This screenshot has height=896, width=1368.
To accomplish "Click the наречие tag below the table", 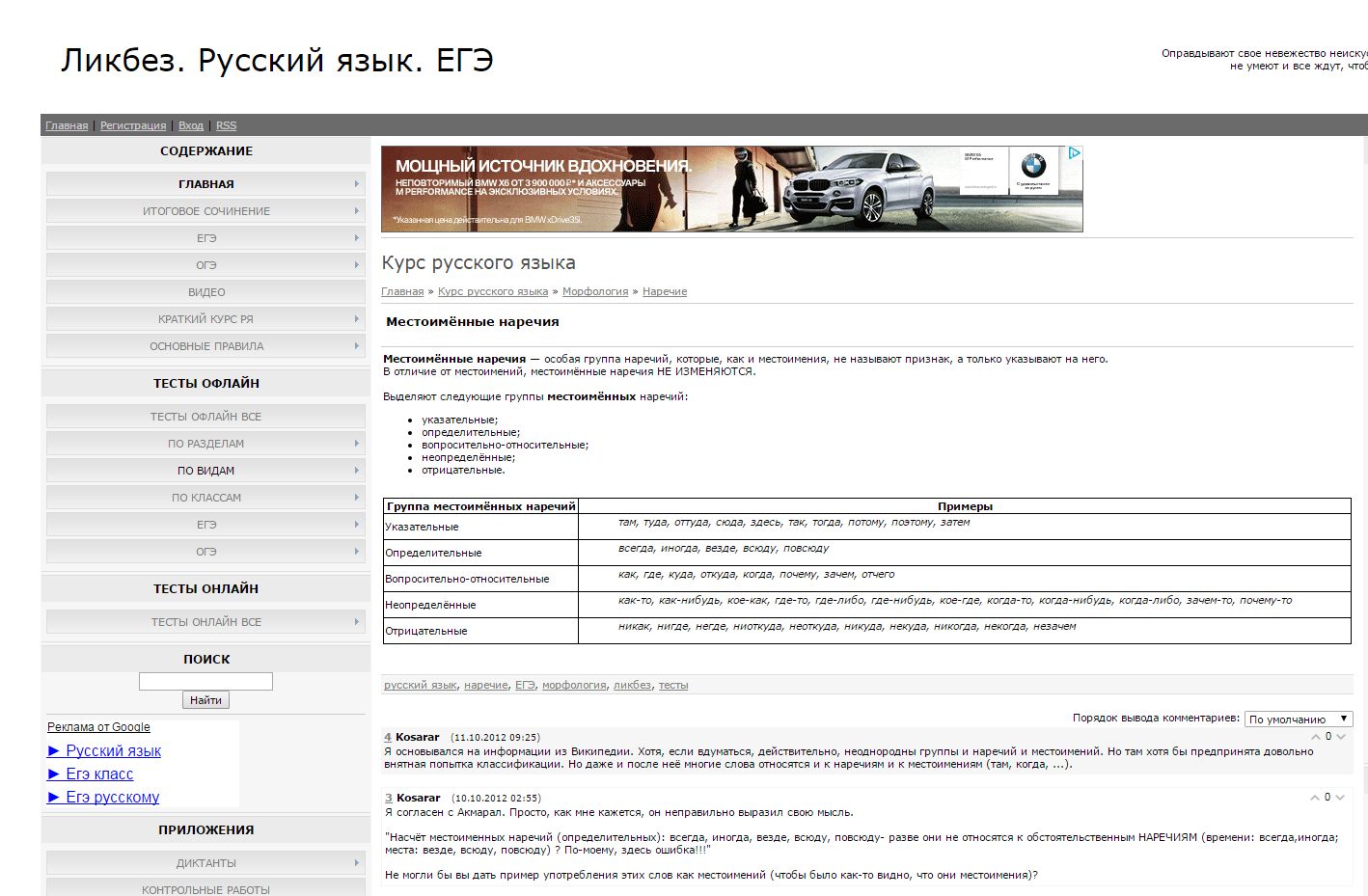I will point(485,685).
